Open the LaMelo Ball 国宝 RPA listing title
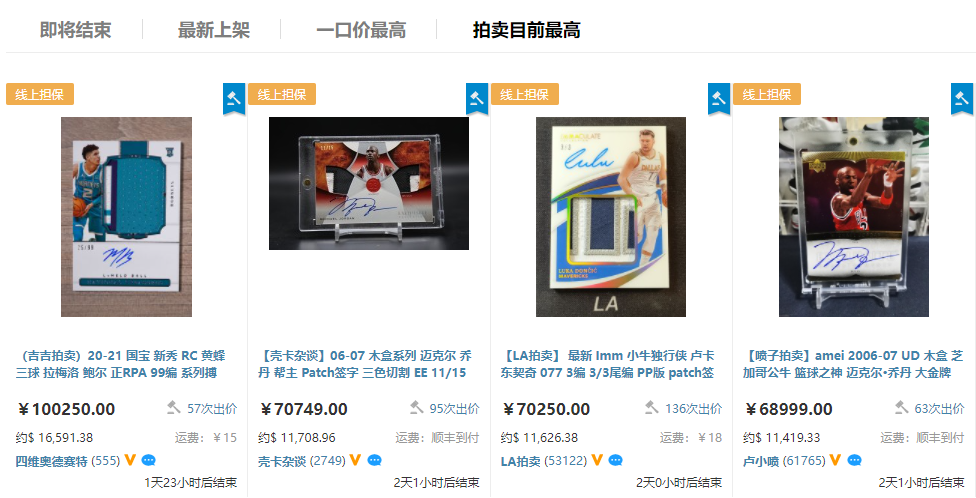The image size is (976, 498). (121, 364)
